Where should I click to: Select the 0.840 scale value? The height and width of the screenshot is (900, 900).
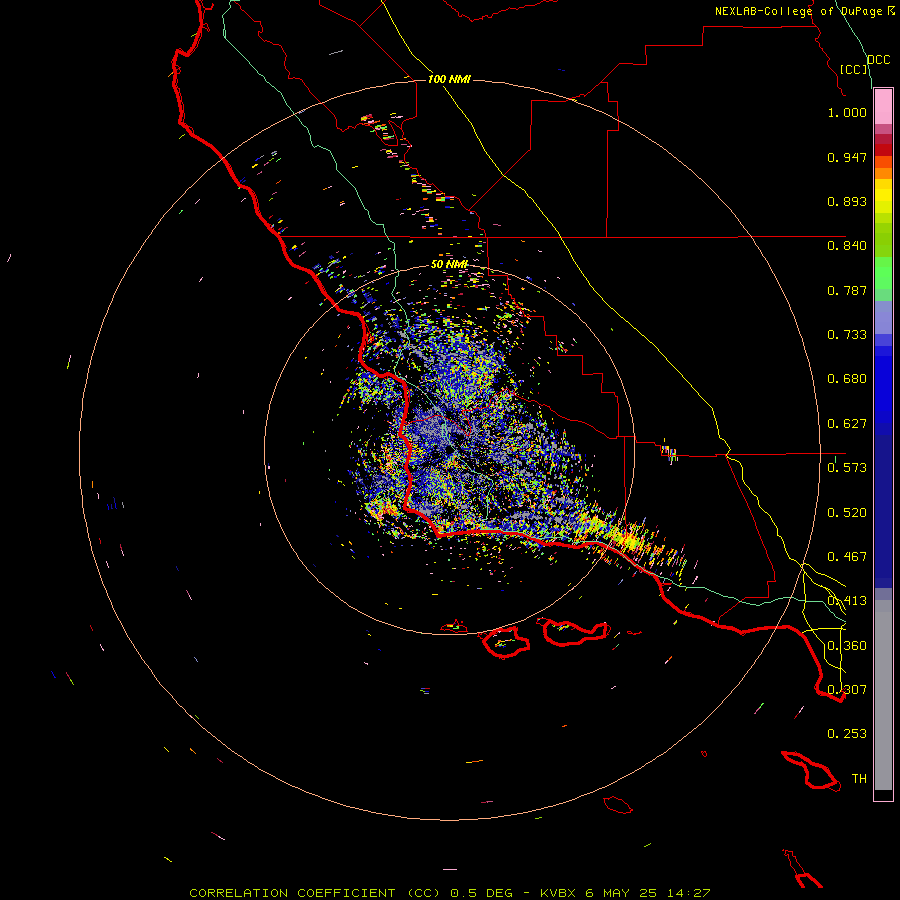click(847, 246)
